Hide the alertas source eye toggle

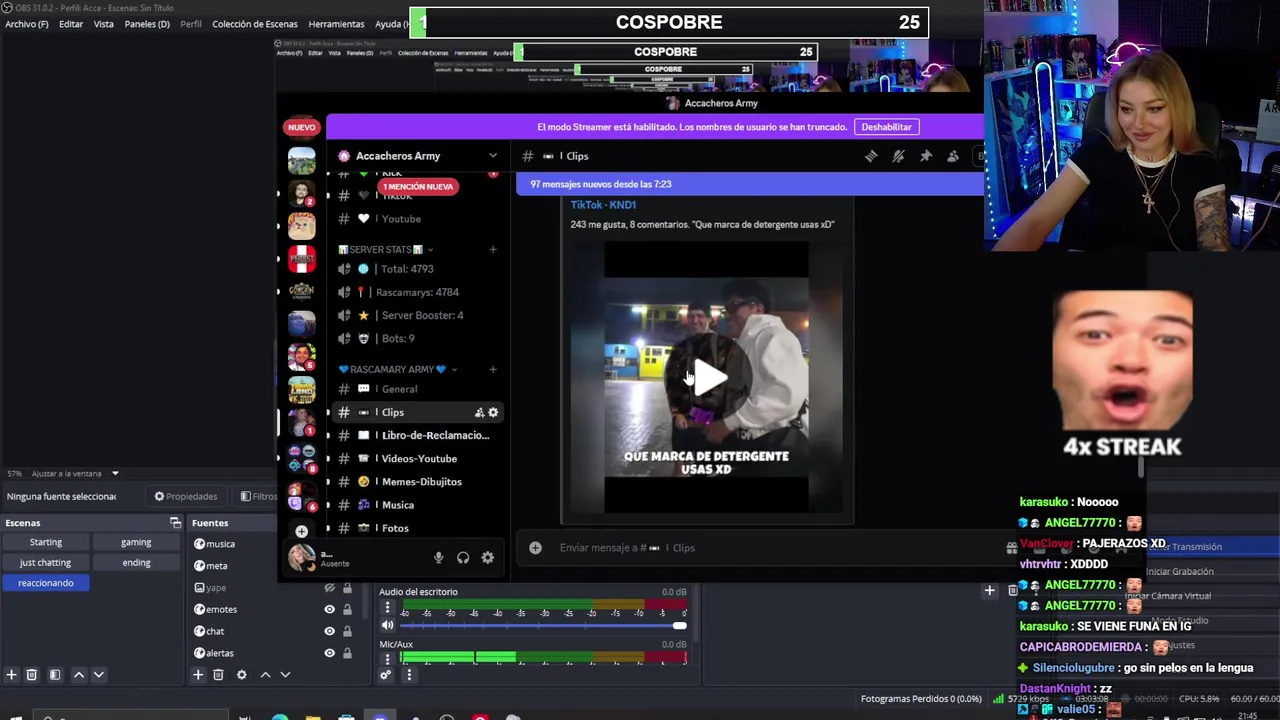329,653
